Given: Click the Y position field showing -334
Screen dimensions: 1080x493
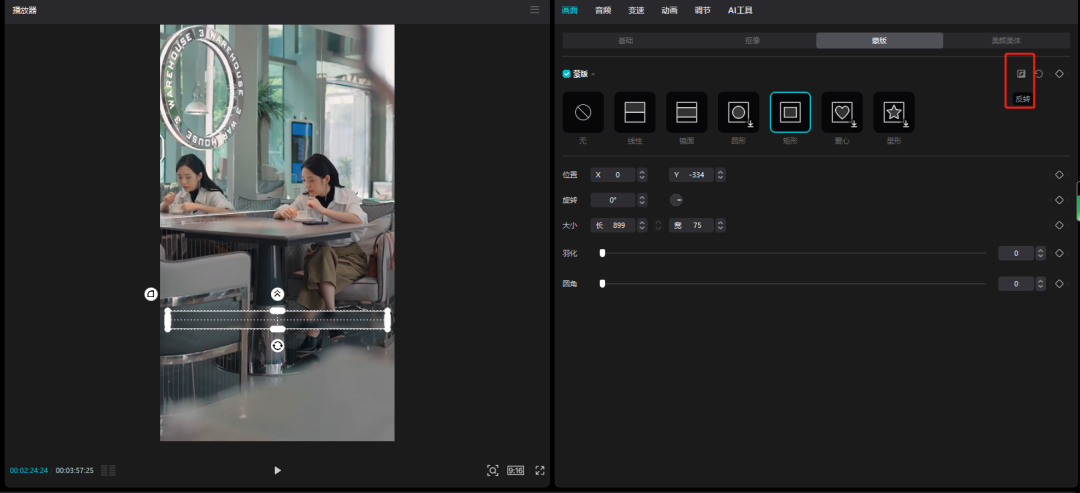Looking at the screenshot, I should coord(692,175).
